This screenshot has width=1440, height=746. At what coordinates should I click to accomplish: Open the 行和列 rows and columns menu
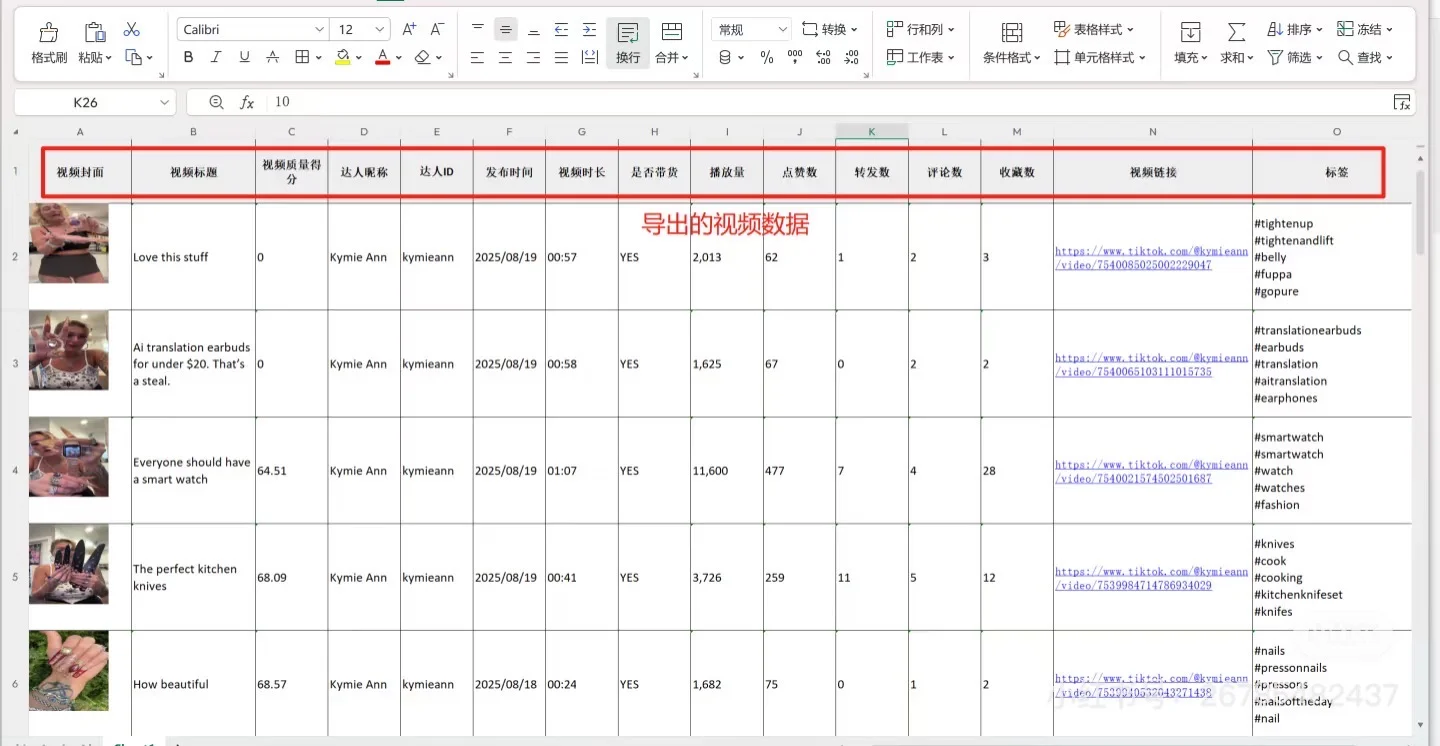(x=921, y=30)
